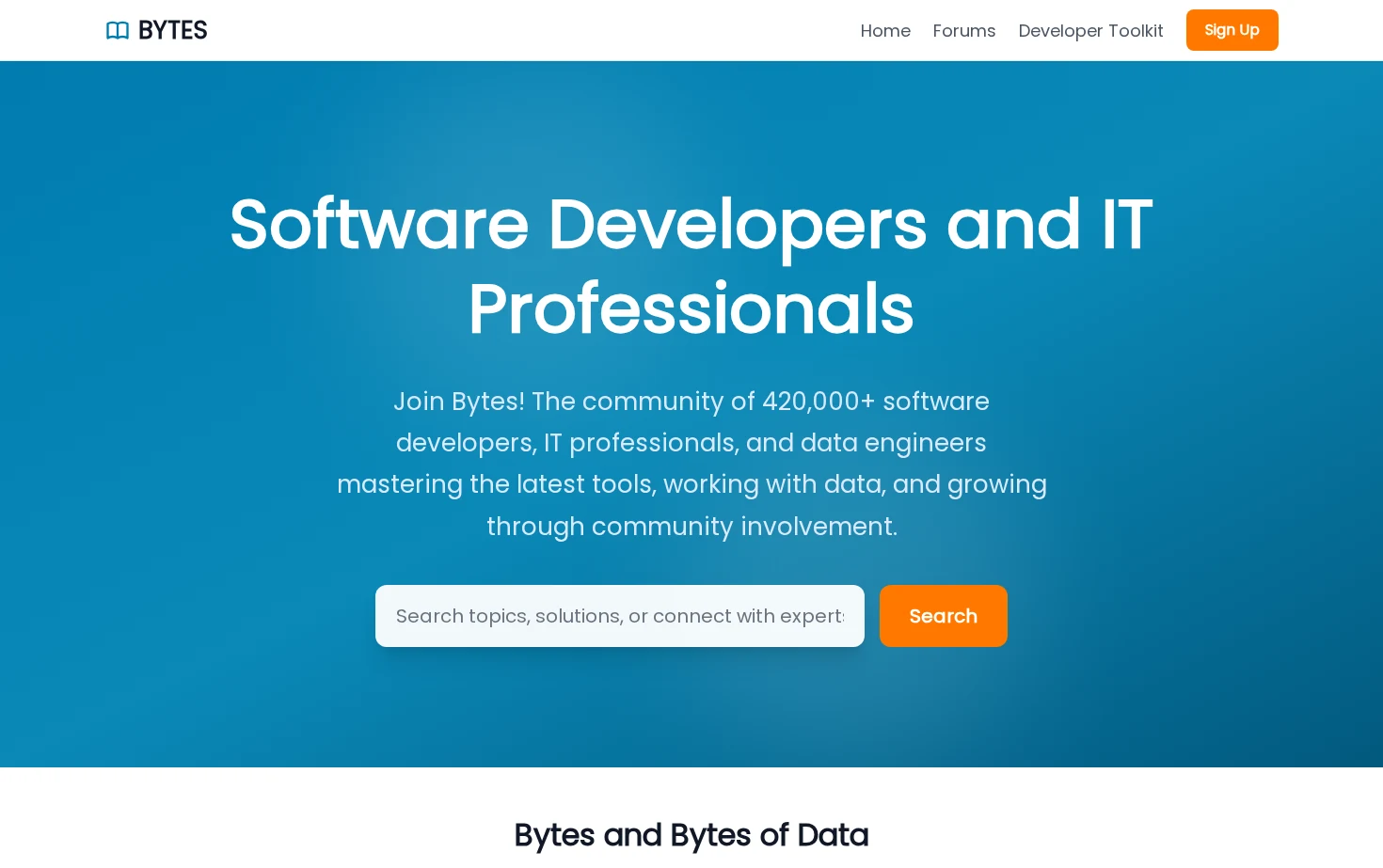Go to the Forums page
The width and height of the screenshot is (1383, 868).
(963, 30)
